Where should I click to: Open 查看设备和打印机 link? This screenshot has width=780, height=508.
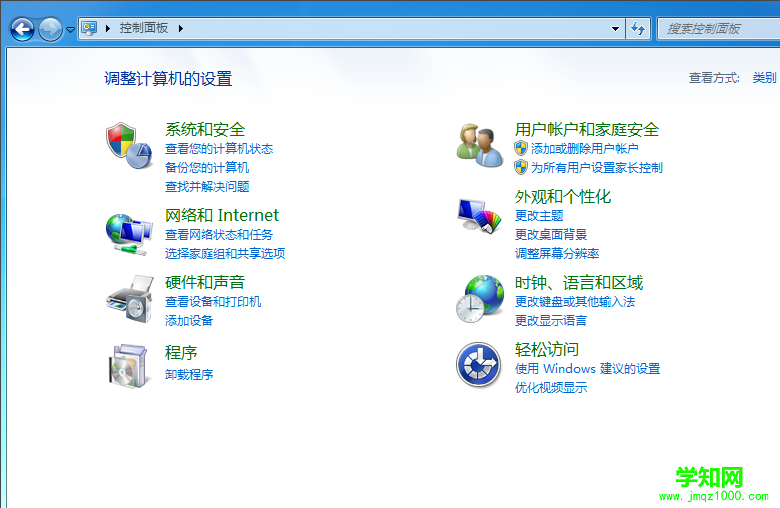pos(213,301)
